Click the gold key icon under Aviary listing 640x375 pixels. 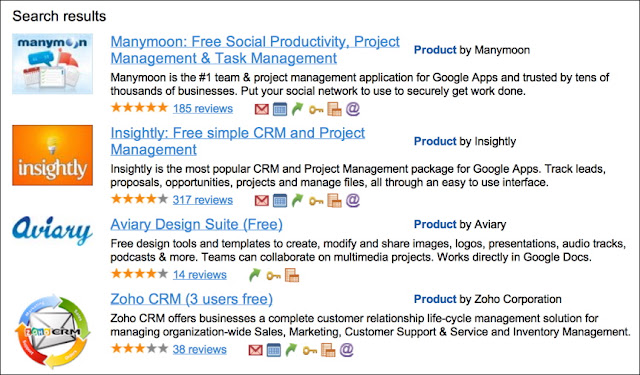pyautogui.click(x=273, y=276)
